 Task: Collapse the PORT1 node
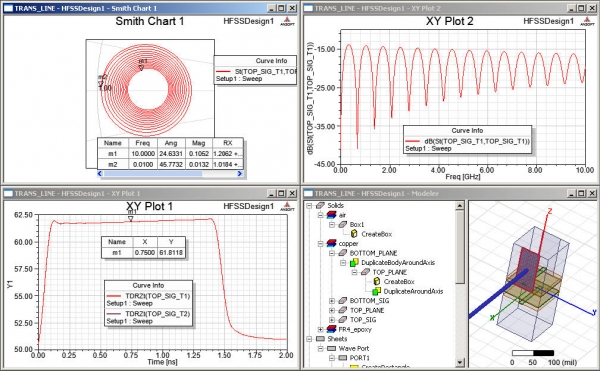point(332,358)
